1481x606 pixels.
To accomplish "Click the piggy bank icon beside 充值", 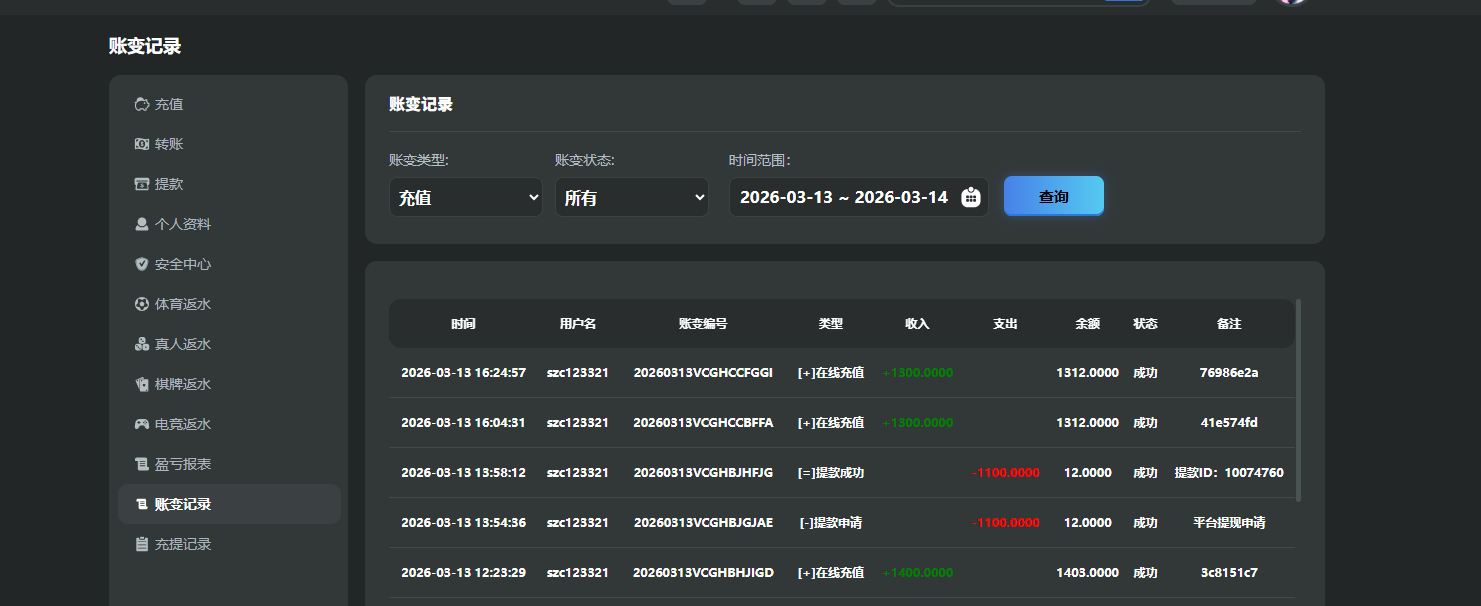I will 141,104.
